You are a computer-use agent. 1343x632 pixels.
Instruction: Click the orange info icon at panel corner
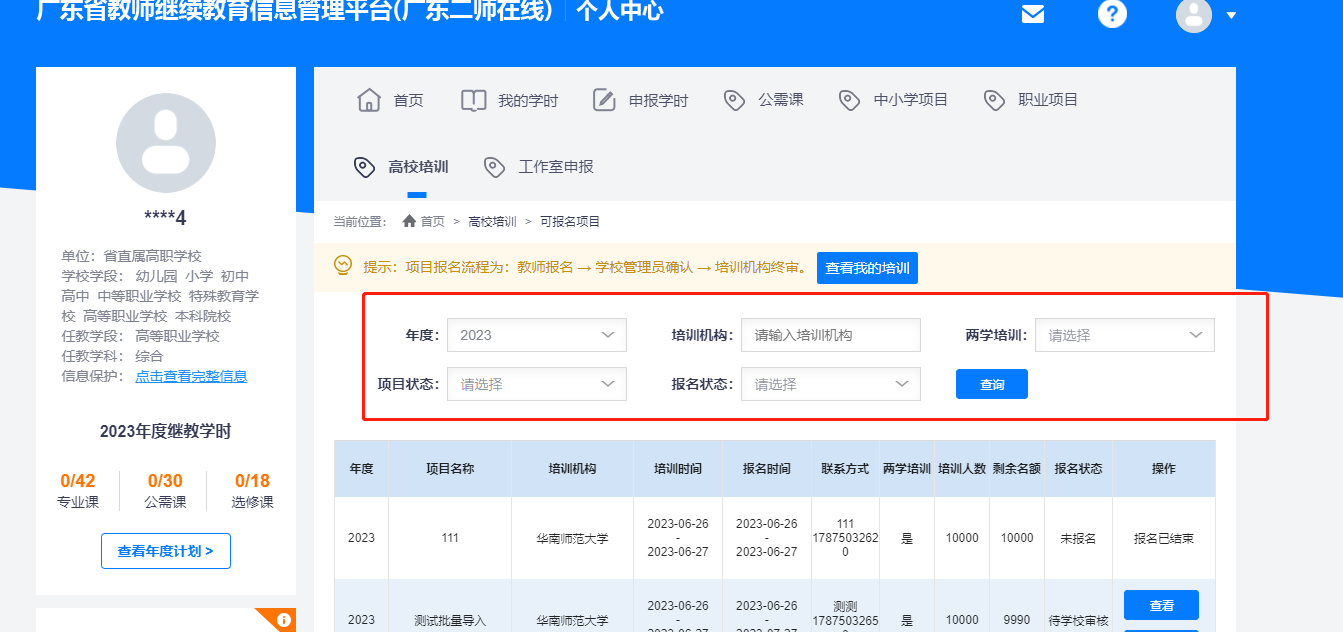pyautogui.click(x=284, y=620)
